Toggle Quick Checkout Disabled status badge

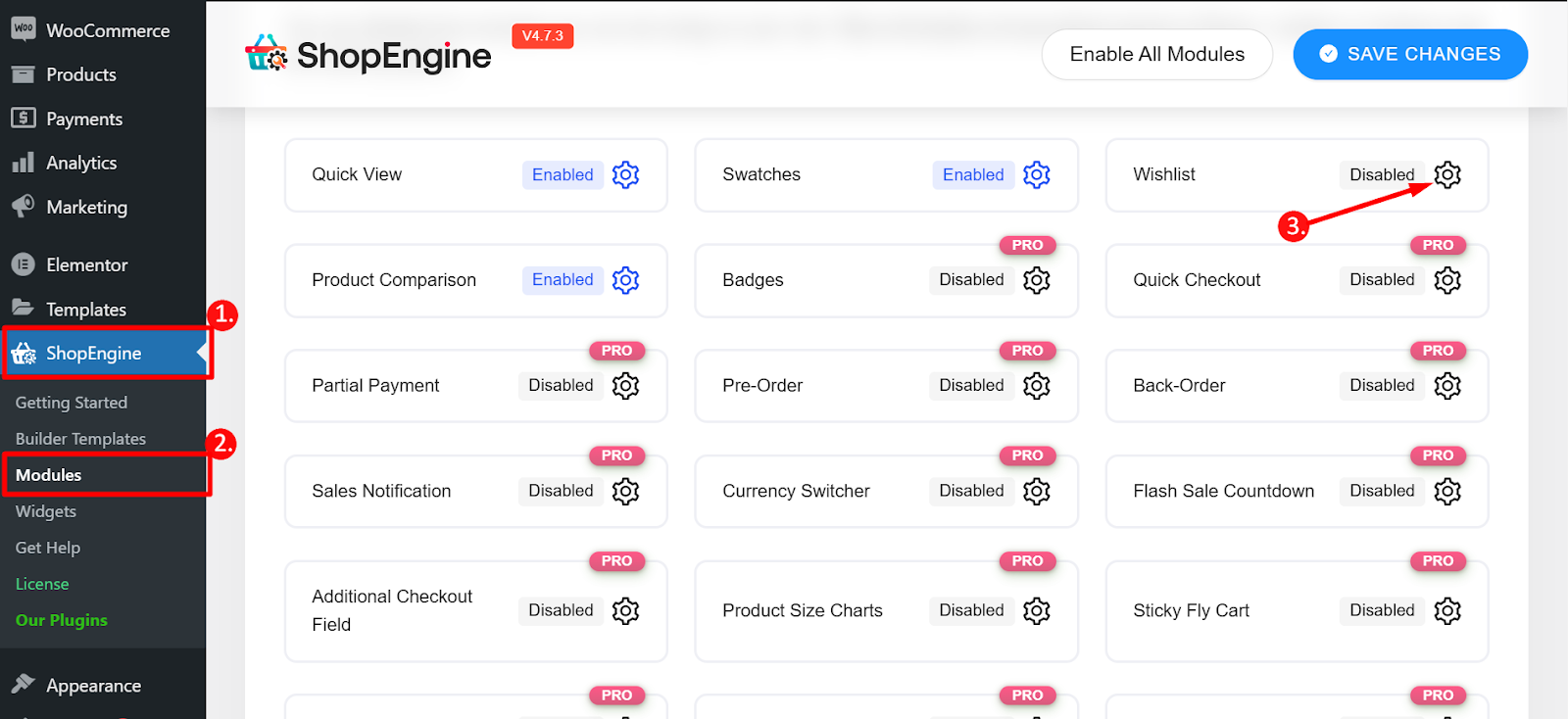[1382, 280]
